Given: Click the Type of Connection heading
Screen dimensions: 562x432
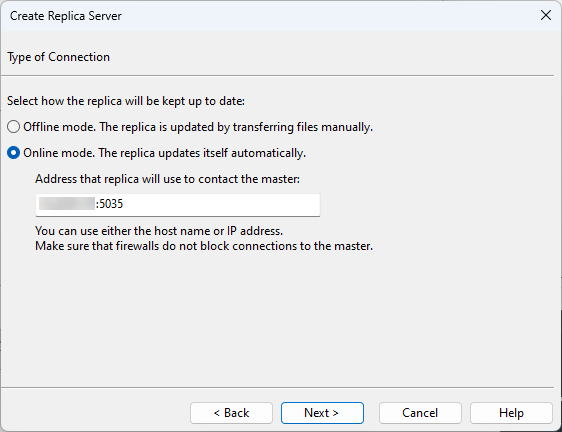Looking at the screenshot, I should (58, 57).
